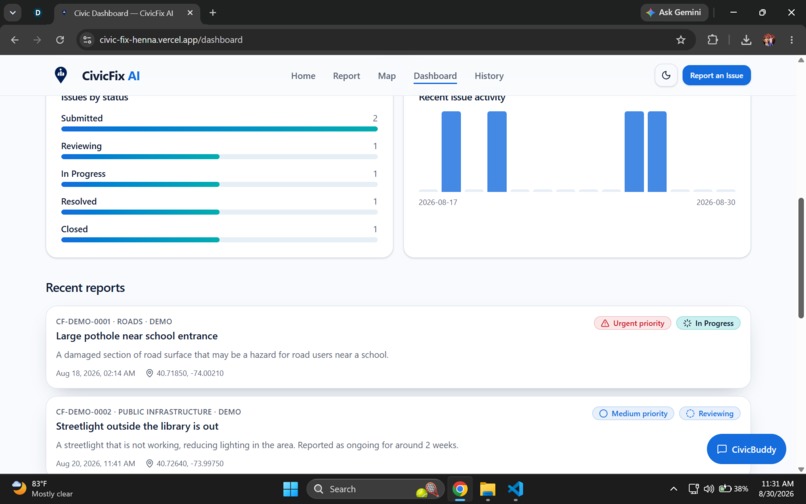Image resolution: width=806 pixels, height=504 pixels.
Task: Open the Map navigation item
Action: tap(387, 76)
